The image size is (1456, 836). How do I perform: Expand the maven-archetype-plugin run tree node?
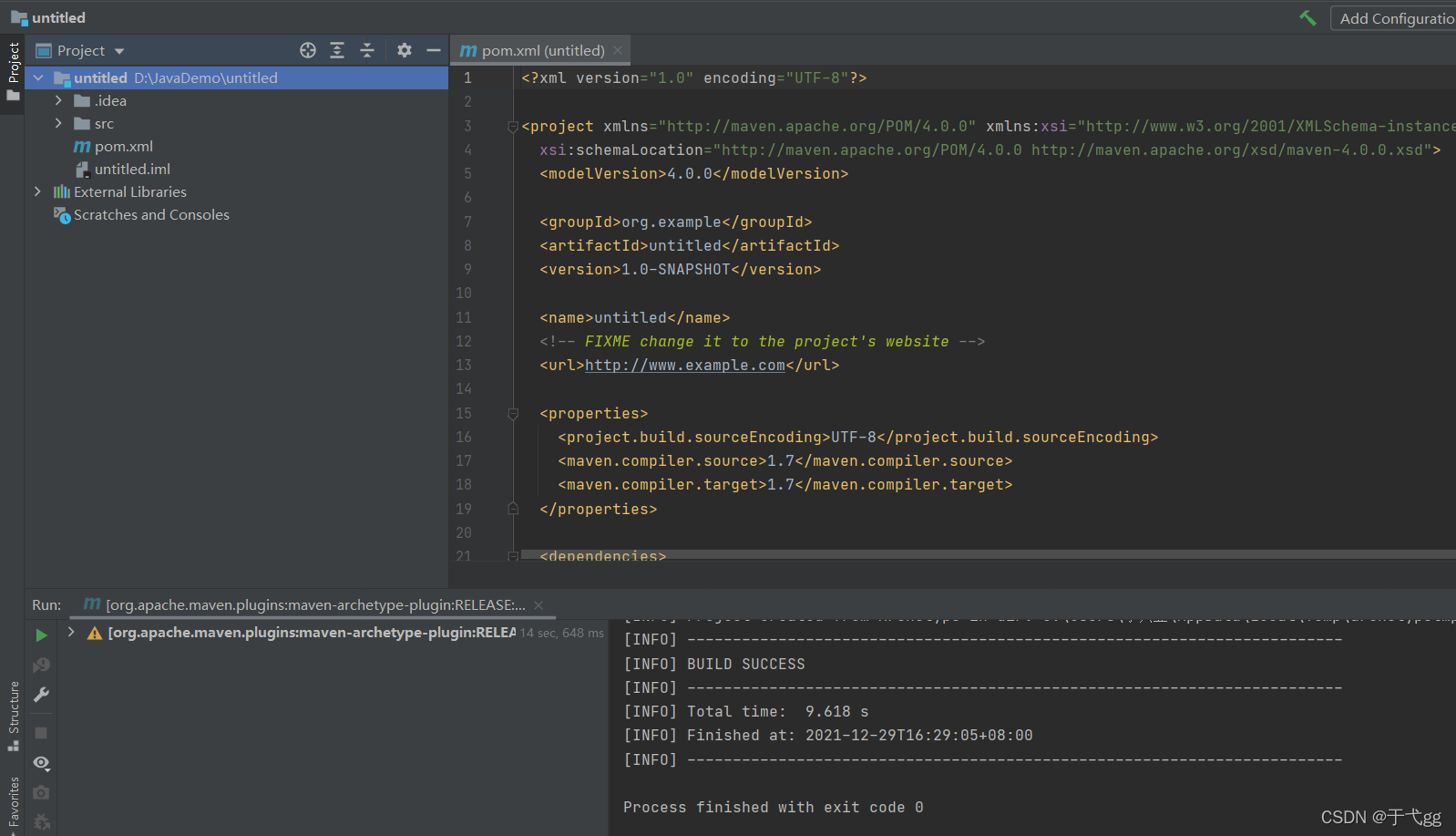(71, 632)
